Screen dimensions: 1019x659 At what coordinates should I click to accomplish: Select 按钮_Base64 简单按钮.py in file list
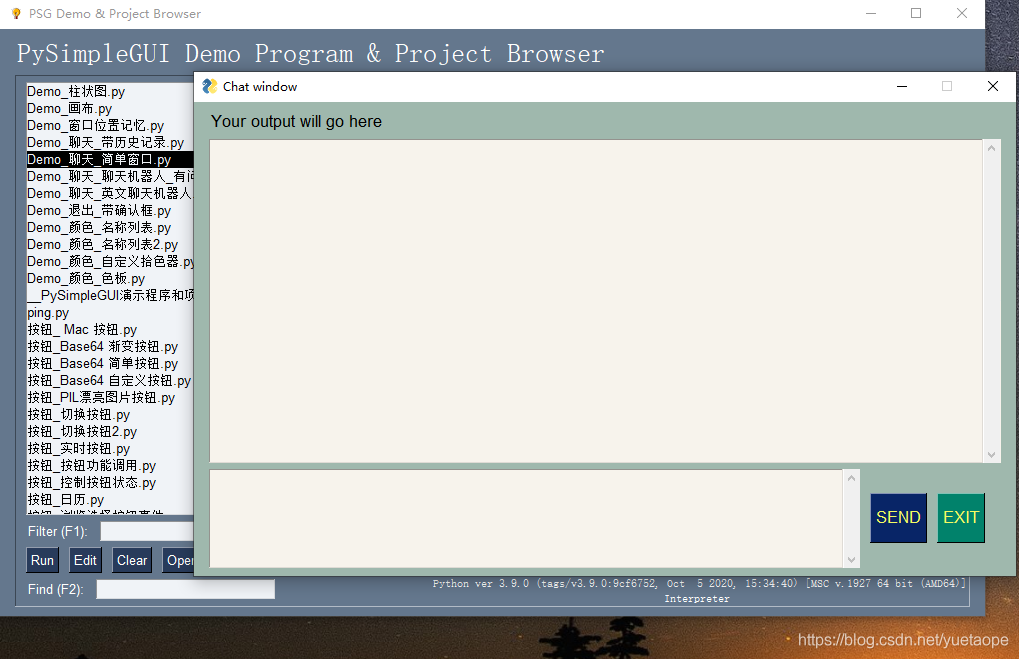click(109, 363)
